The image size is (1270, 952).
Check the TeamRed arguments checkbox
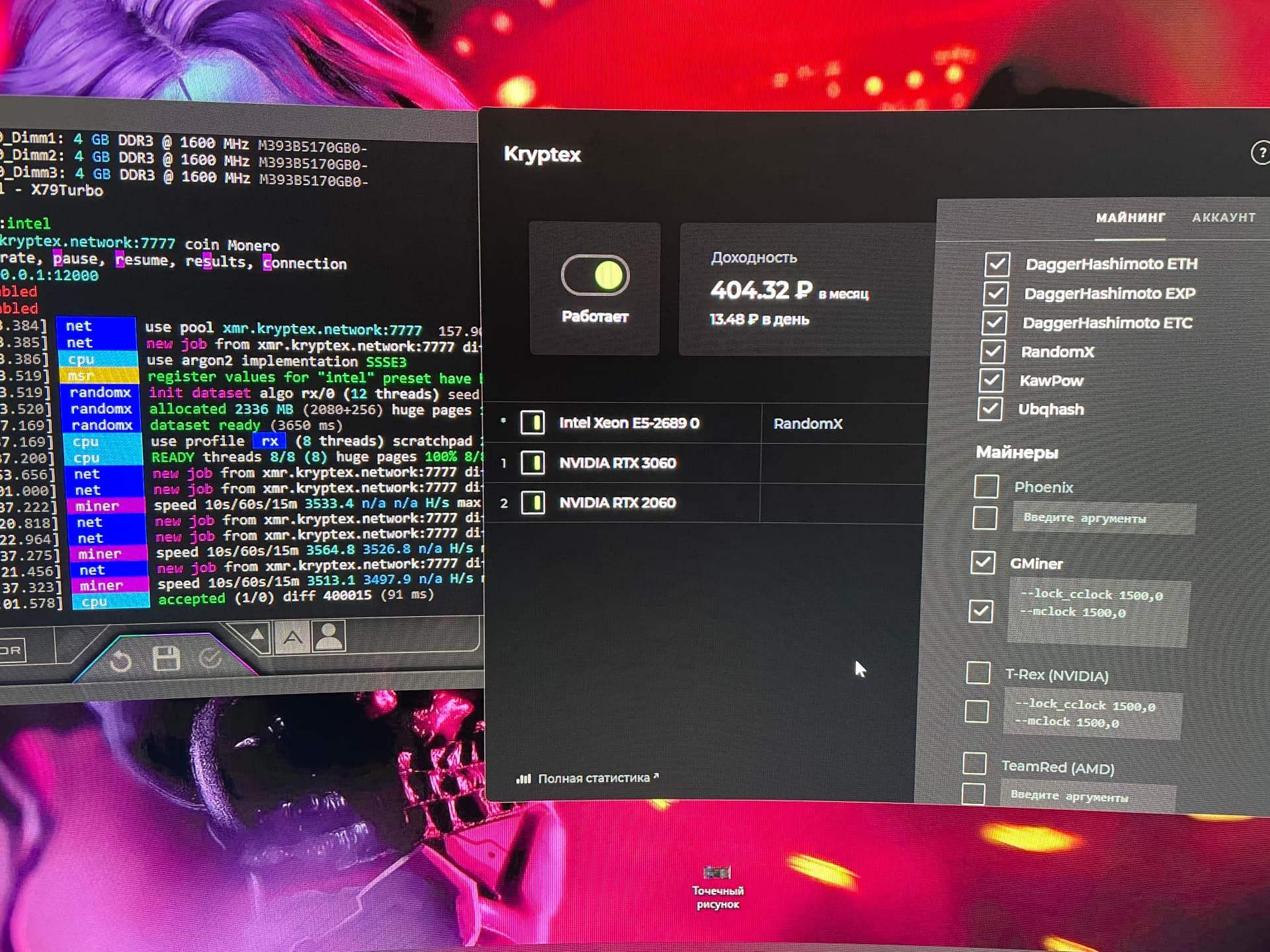pos(973,794)
